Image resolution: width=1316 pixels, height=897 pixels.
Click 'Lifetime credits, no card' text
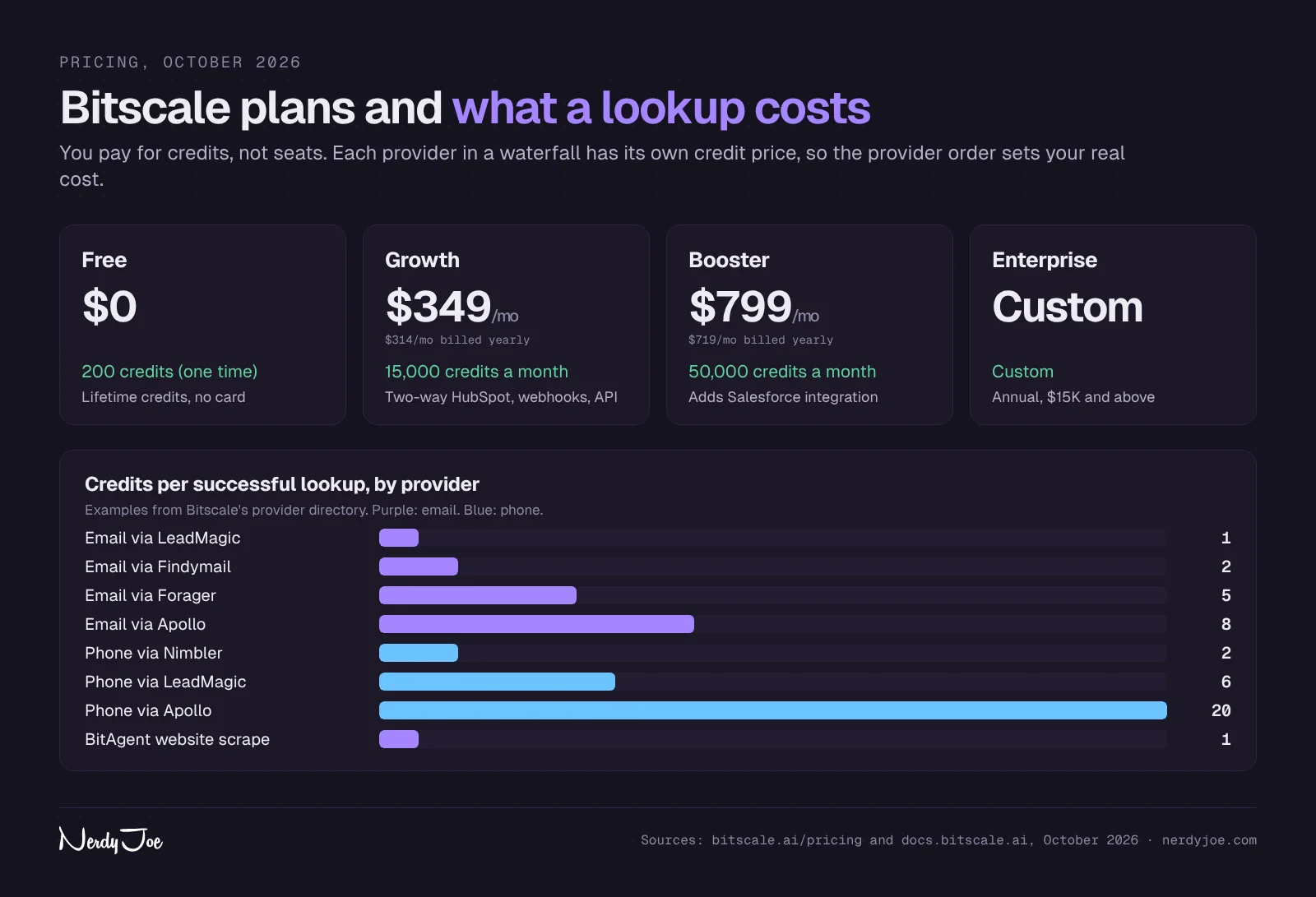pyautogui.click(x=164, y=397)
